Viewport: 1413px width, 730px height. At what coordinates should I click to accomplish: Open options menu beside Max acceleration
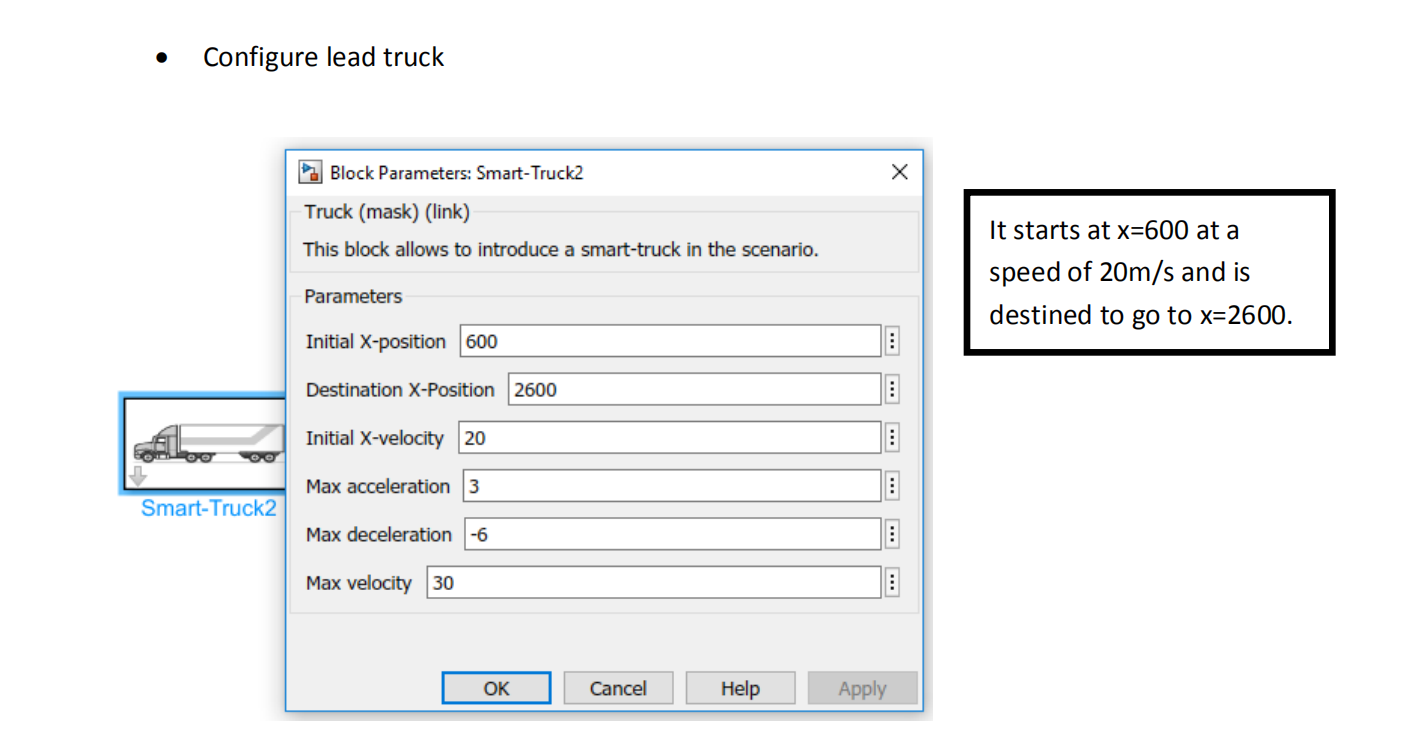892,486
